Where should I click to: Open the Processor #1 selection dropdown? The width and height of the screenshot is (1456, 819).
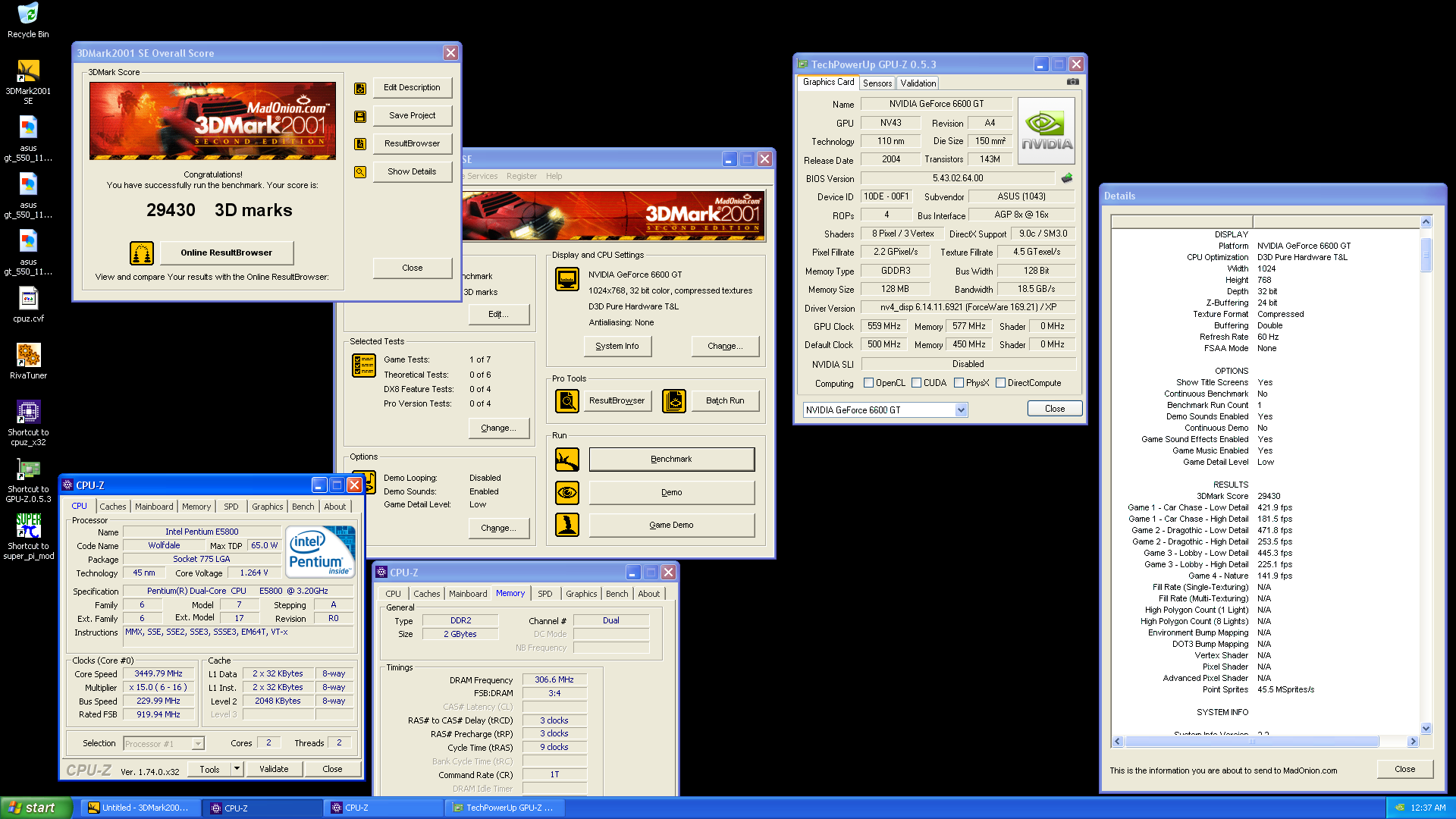coord(198,744)
